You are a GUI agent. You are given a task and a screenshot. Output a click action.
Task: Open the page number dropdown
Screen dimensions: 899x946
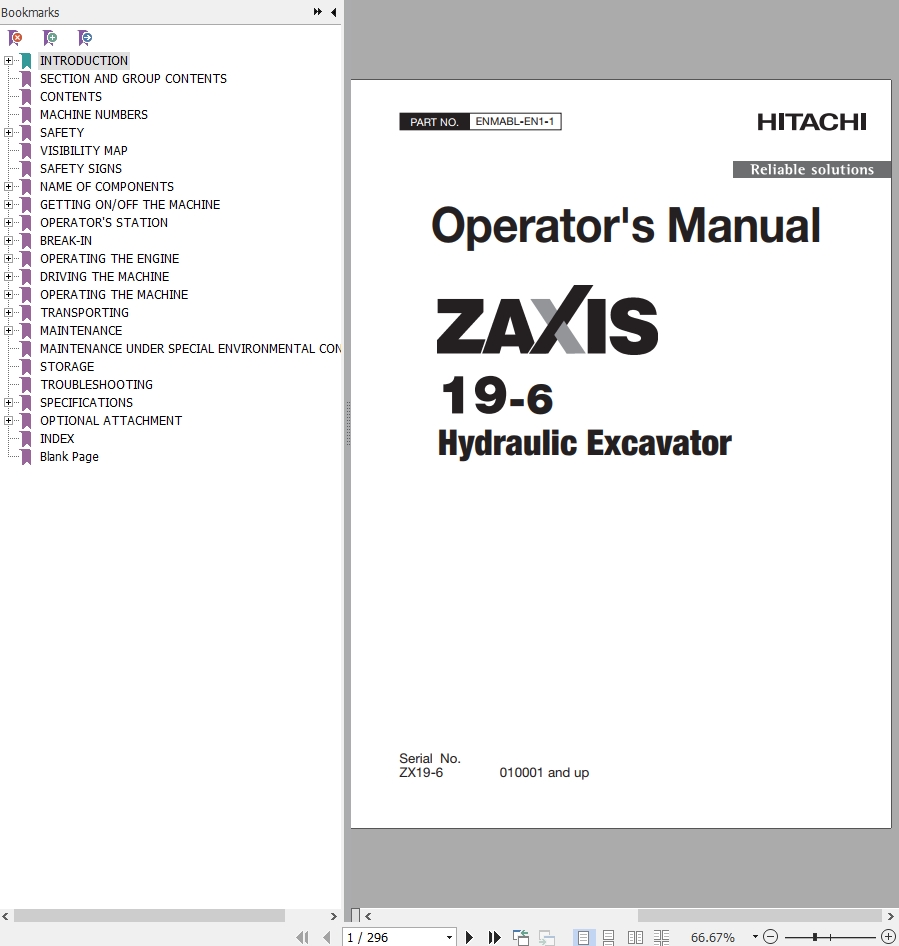pyautogui.click(x=450, y=937)
